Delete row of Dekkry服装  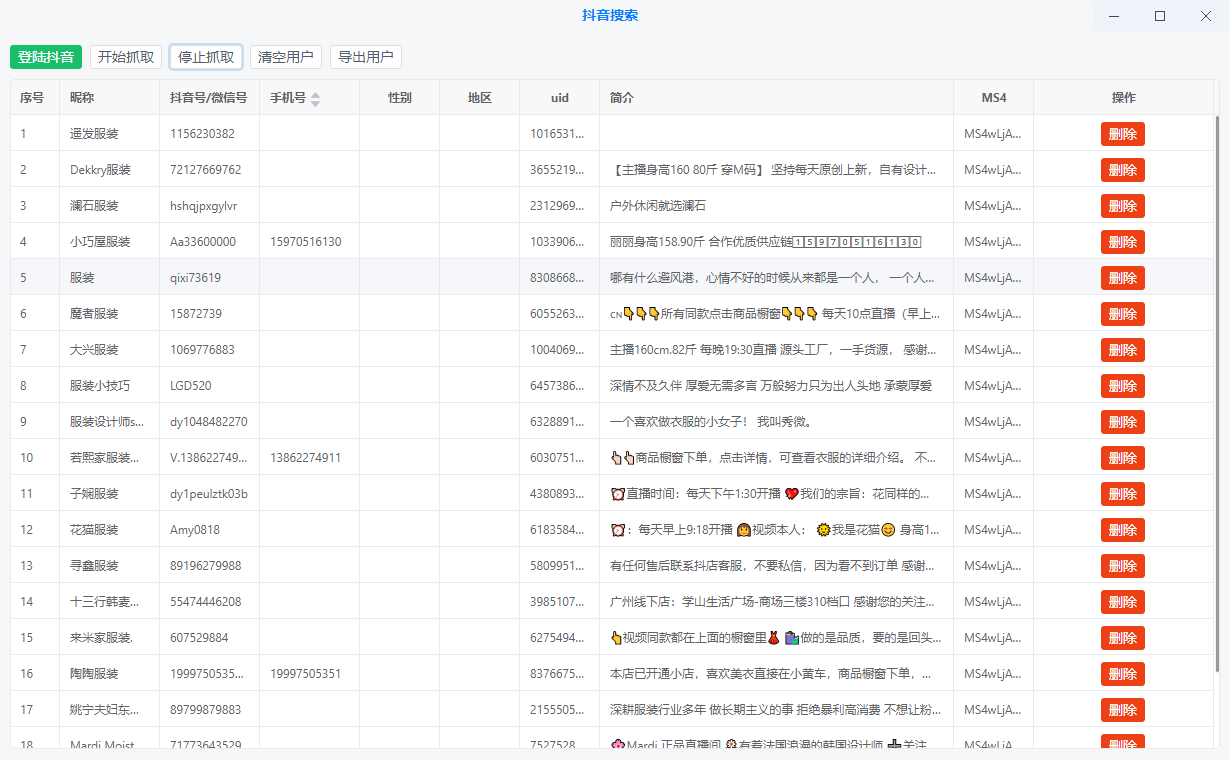pos(1123,170)
